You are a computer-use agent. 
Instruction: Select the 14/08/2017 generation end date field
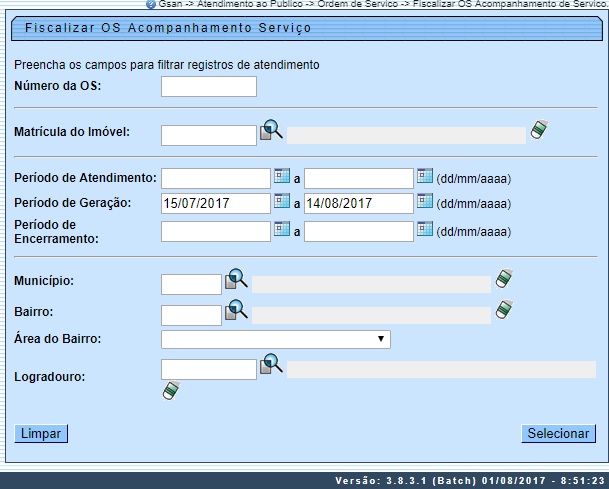pos(359,204)
